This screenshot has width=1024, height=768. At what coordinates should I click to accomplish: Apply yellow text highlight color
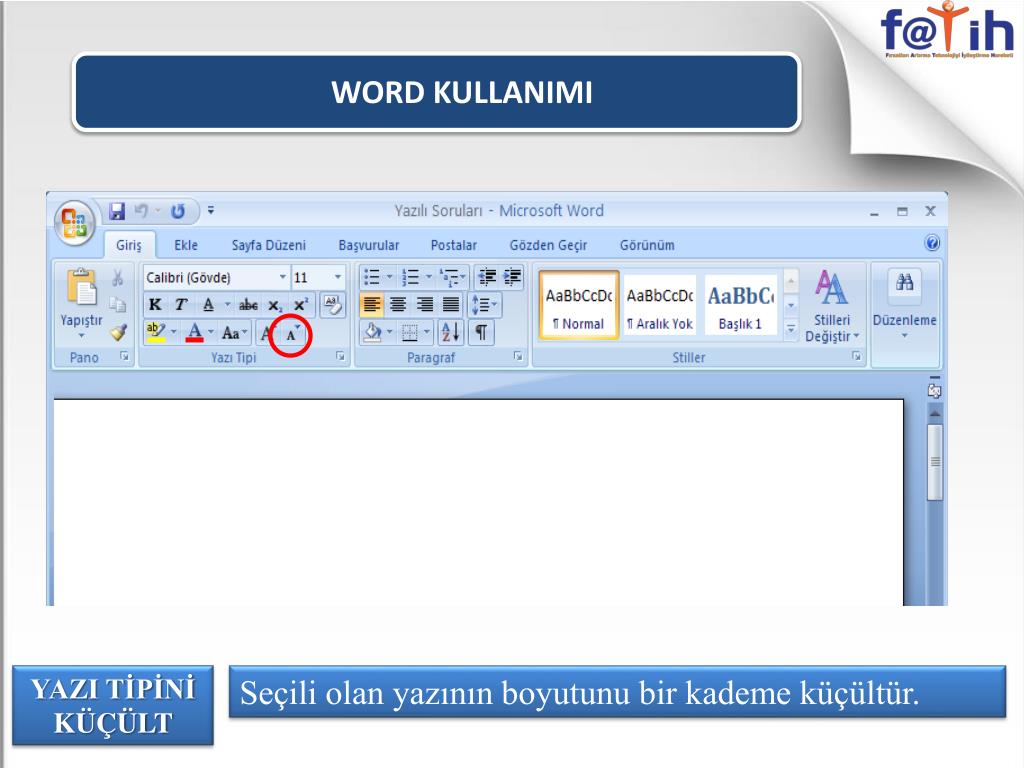(155, 332)
